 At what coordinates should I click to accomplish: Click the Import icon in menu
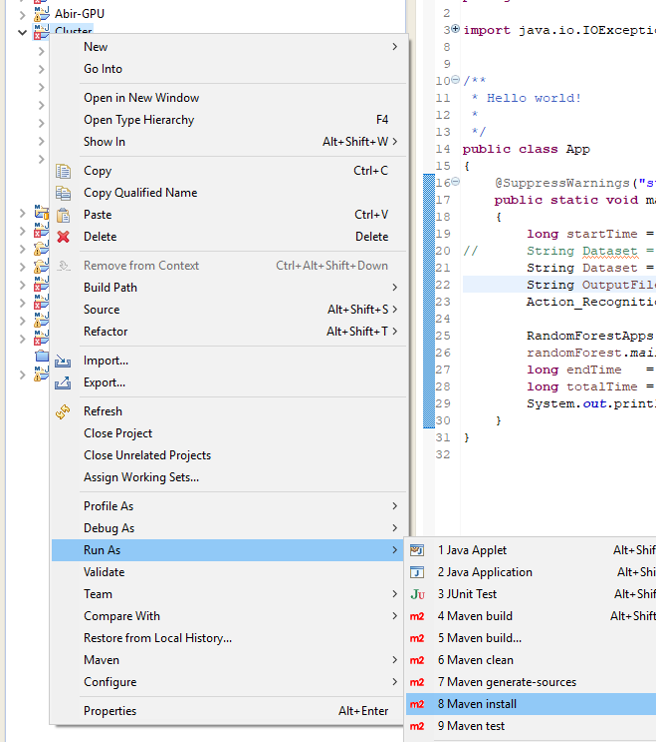pyautogui.click(x=64, y=361)
